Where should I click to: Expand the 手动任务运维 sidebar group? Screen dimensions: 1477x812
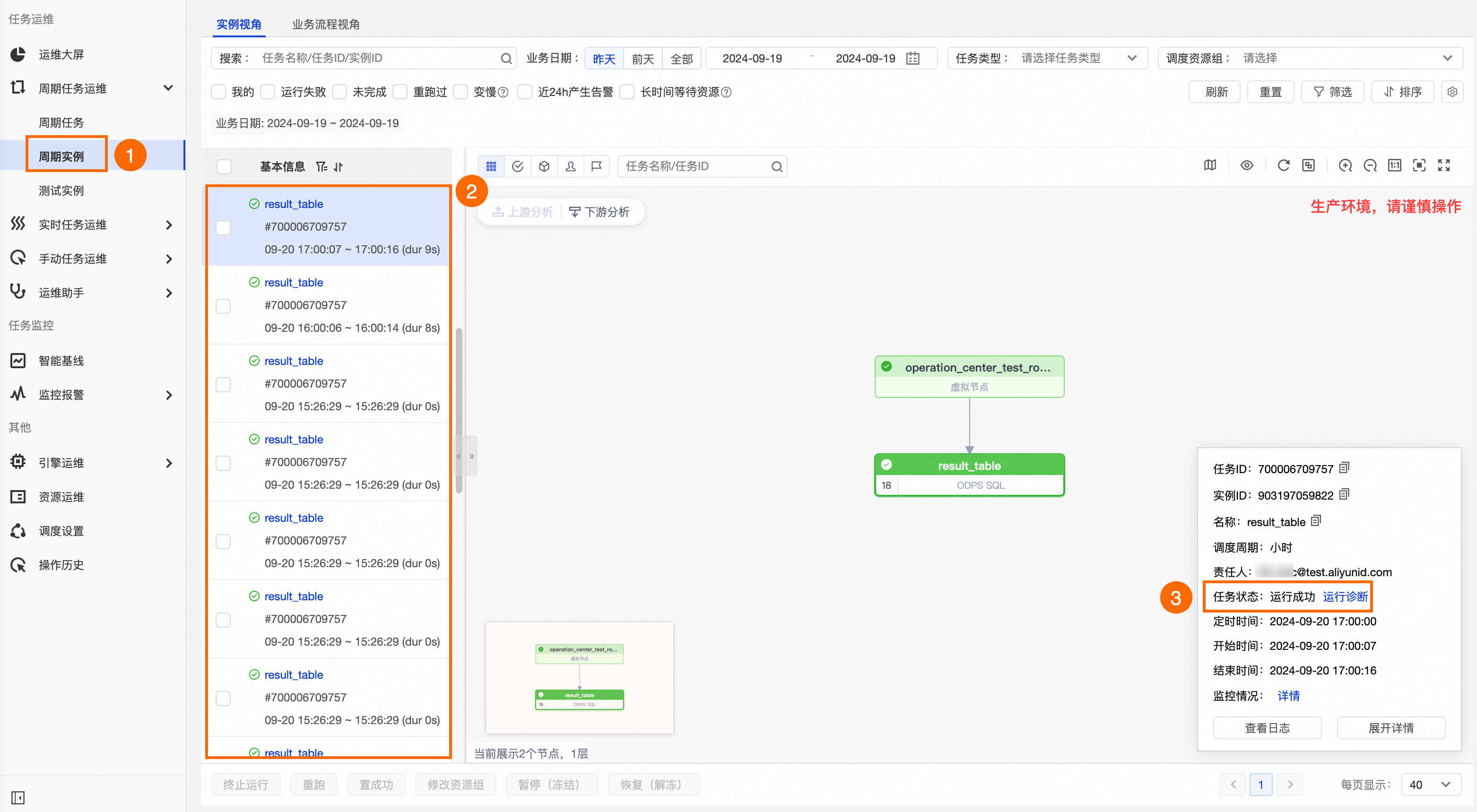click(x=169, y=259)
